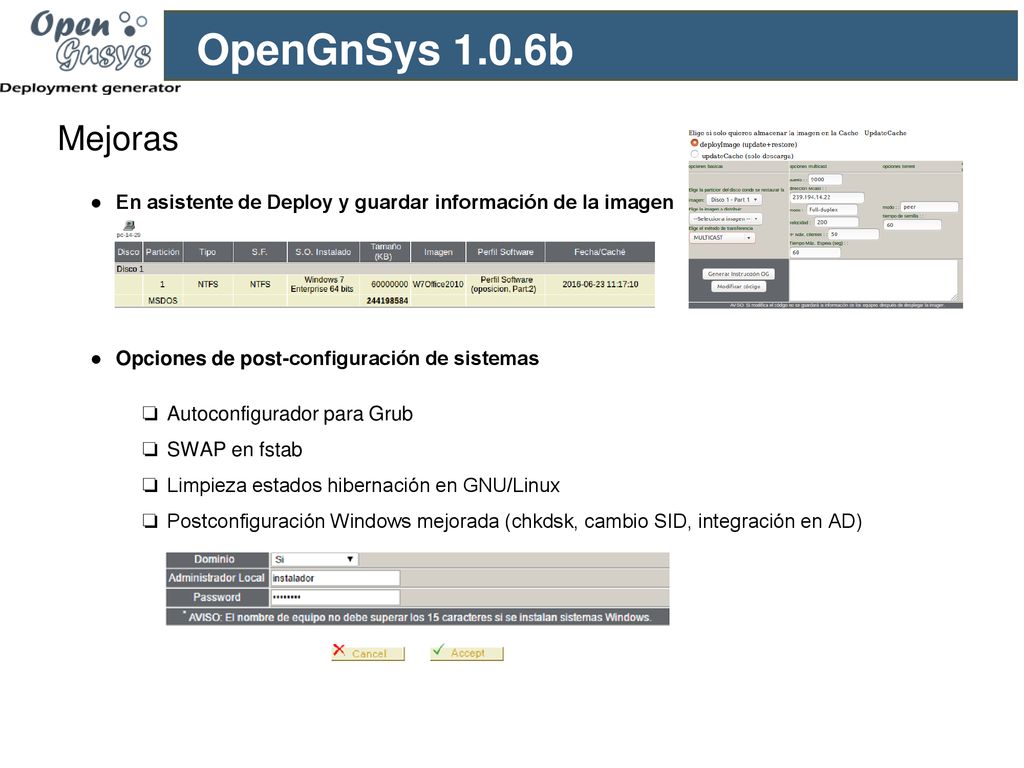This screenshot has width=1024, height=768.
Task: Select the updateCache (solo descarga) radio button
Action: coord(694,155)
